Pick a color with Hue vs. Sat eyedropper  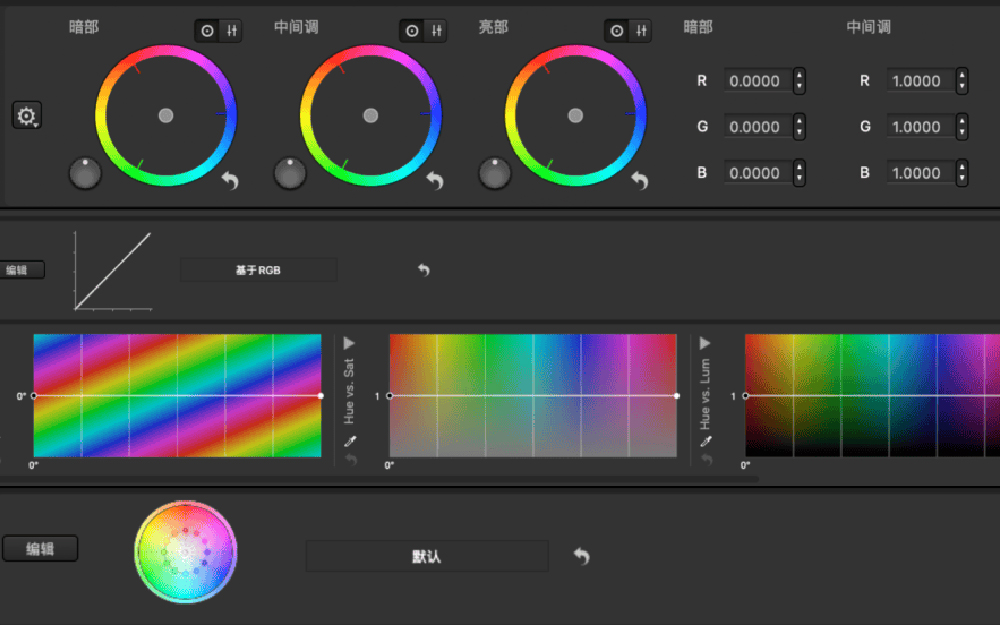pos(349,440)
